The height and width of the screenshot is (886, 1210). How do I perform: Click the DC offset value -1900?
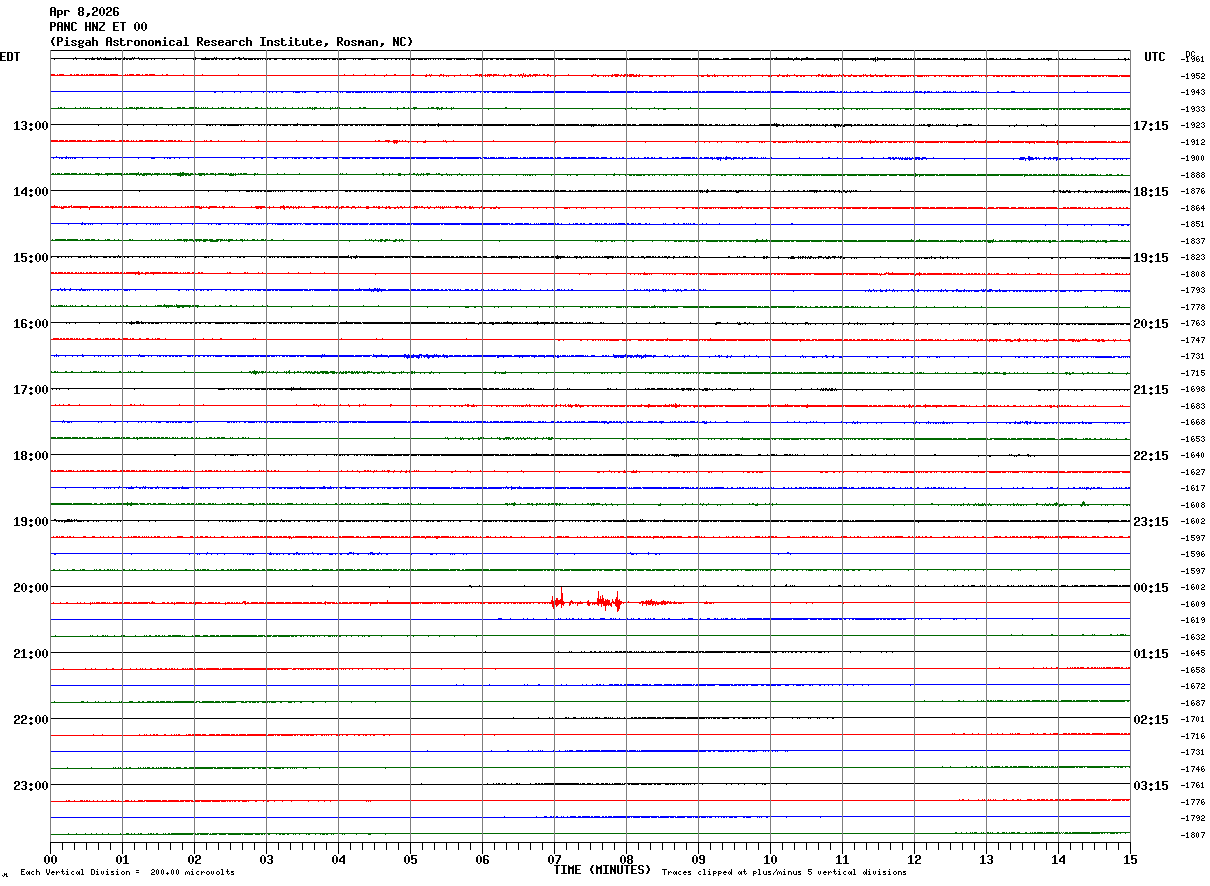pyautogui.click(x=1192, y=159)
